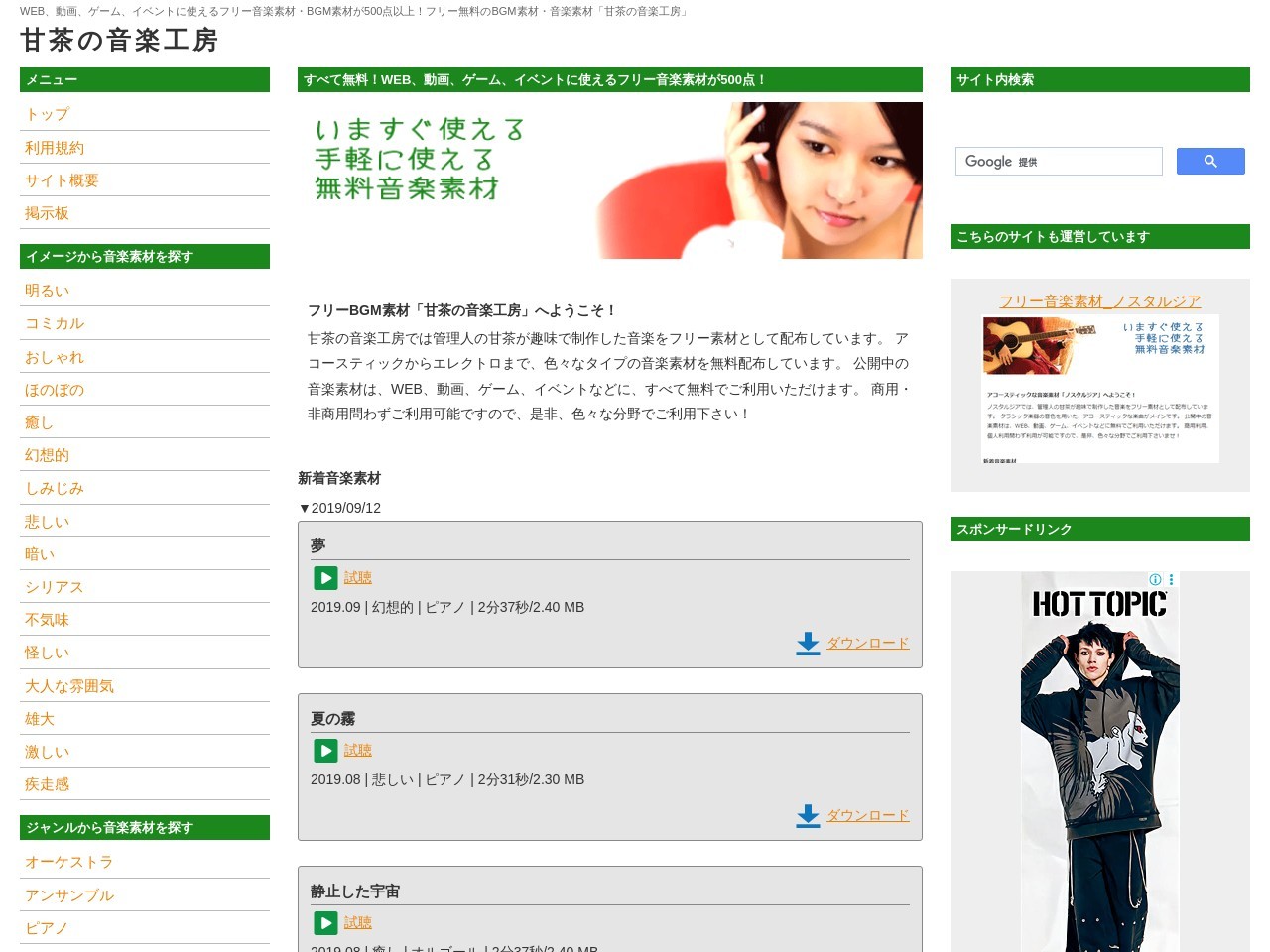This screenshot has height=952, width=1270.
Task: Click the 甘茶の音楽工房 site title
Action: [x=119, y=40]
